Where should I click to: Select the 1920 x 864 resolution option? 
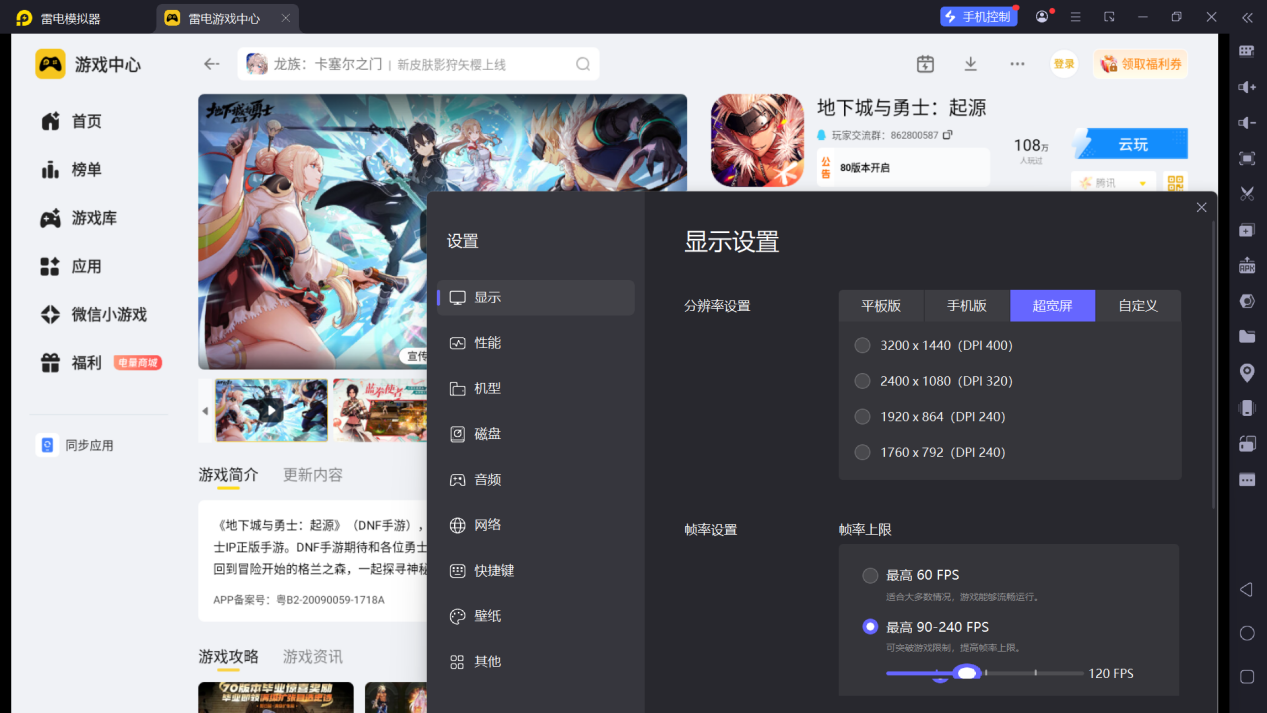tap(930, 416)
